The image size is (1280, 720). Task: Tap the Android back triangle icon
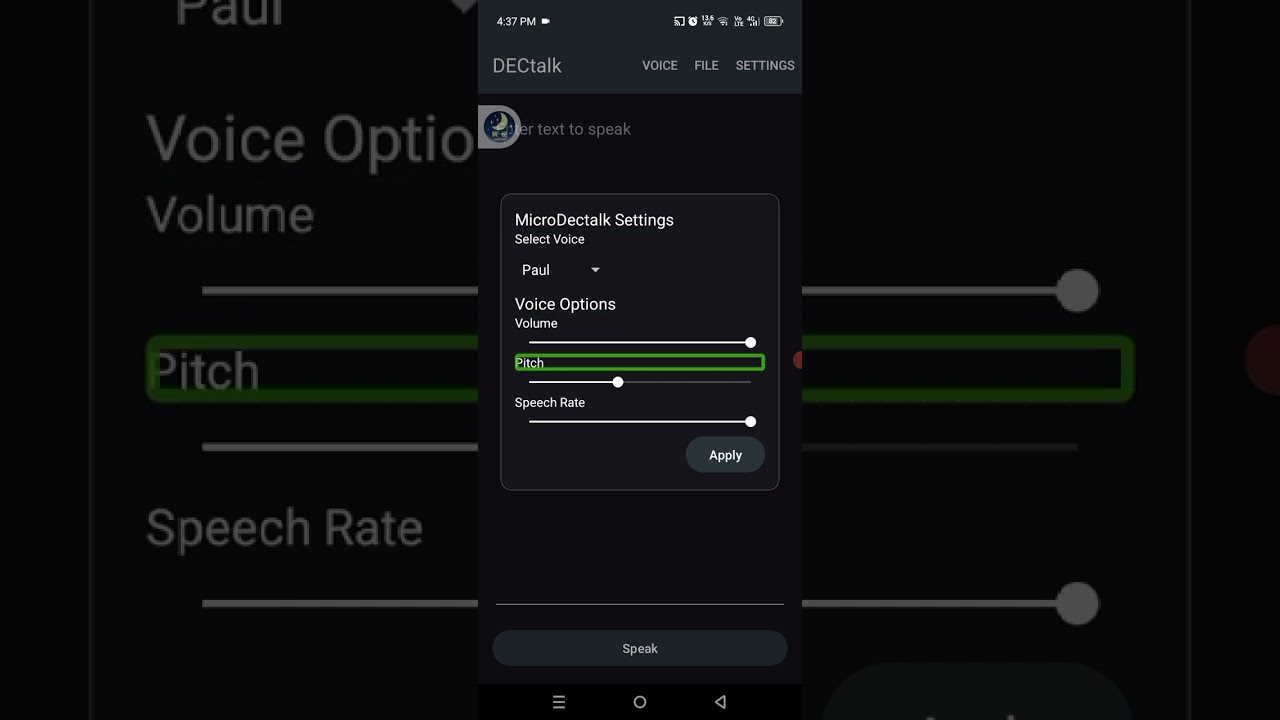coord(720,702)
